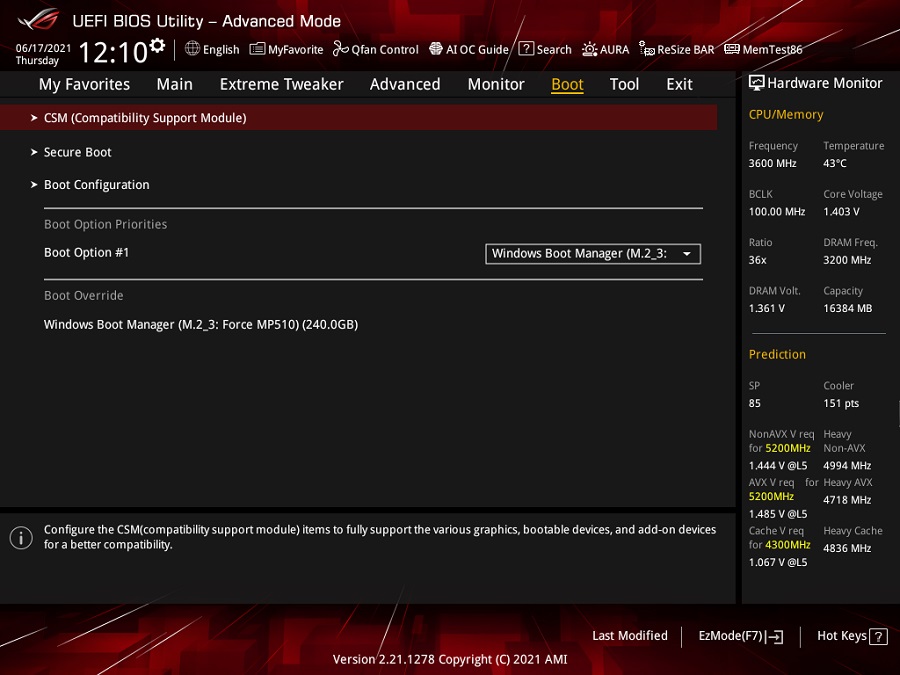Click Last Modified button

coord(630,636)
